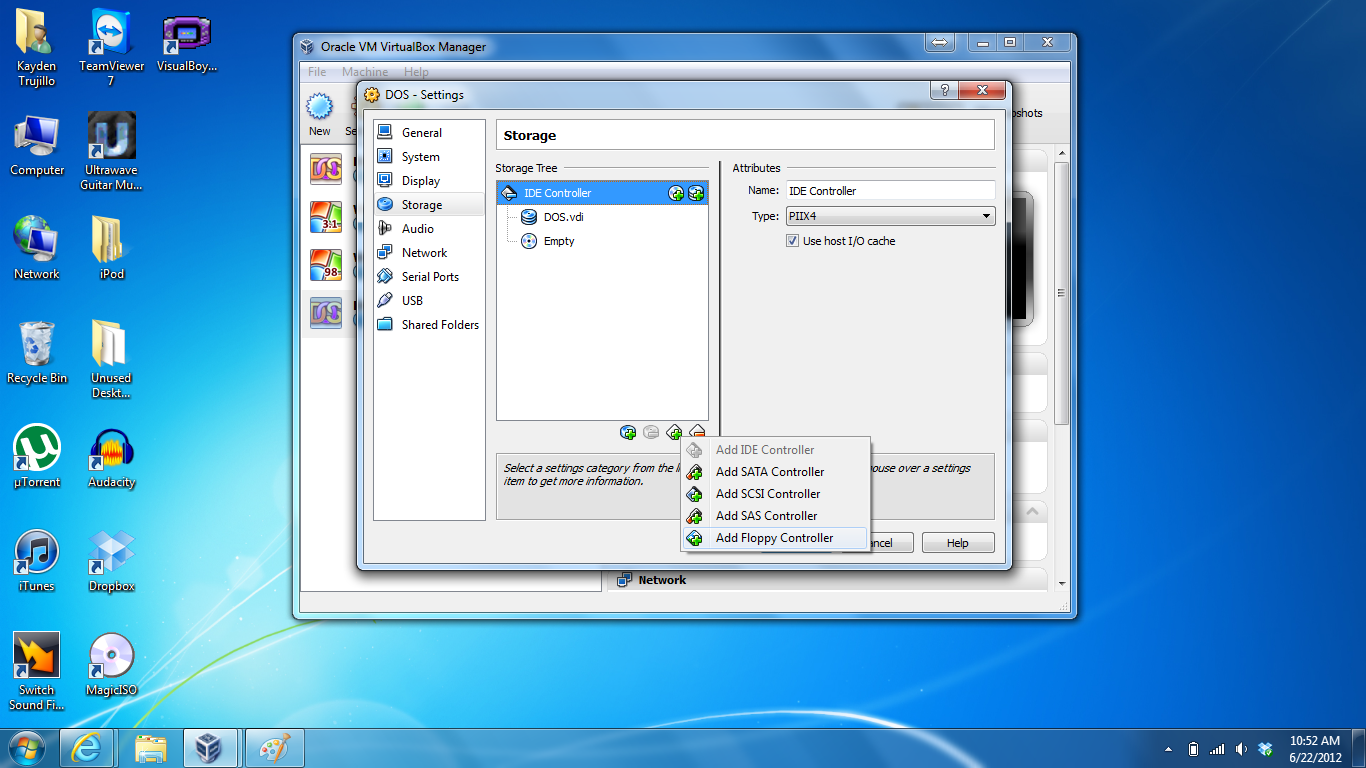Image resolution: width=1366 pixels, height=768 pixels.
Task: Click the controller Name input field
Action: [x=890, y=190]
